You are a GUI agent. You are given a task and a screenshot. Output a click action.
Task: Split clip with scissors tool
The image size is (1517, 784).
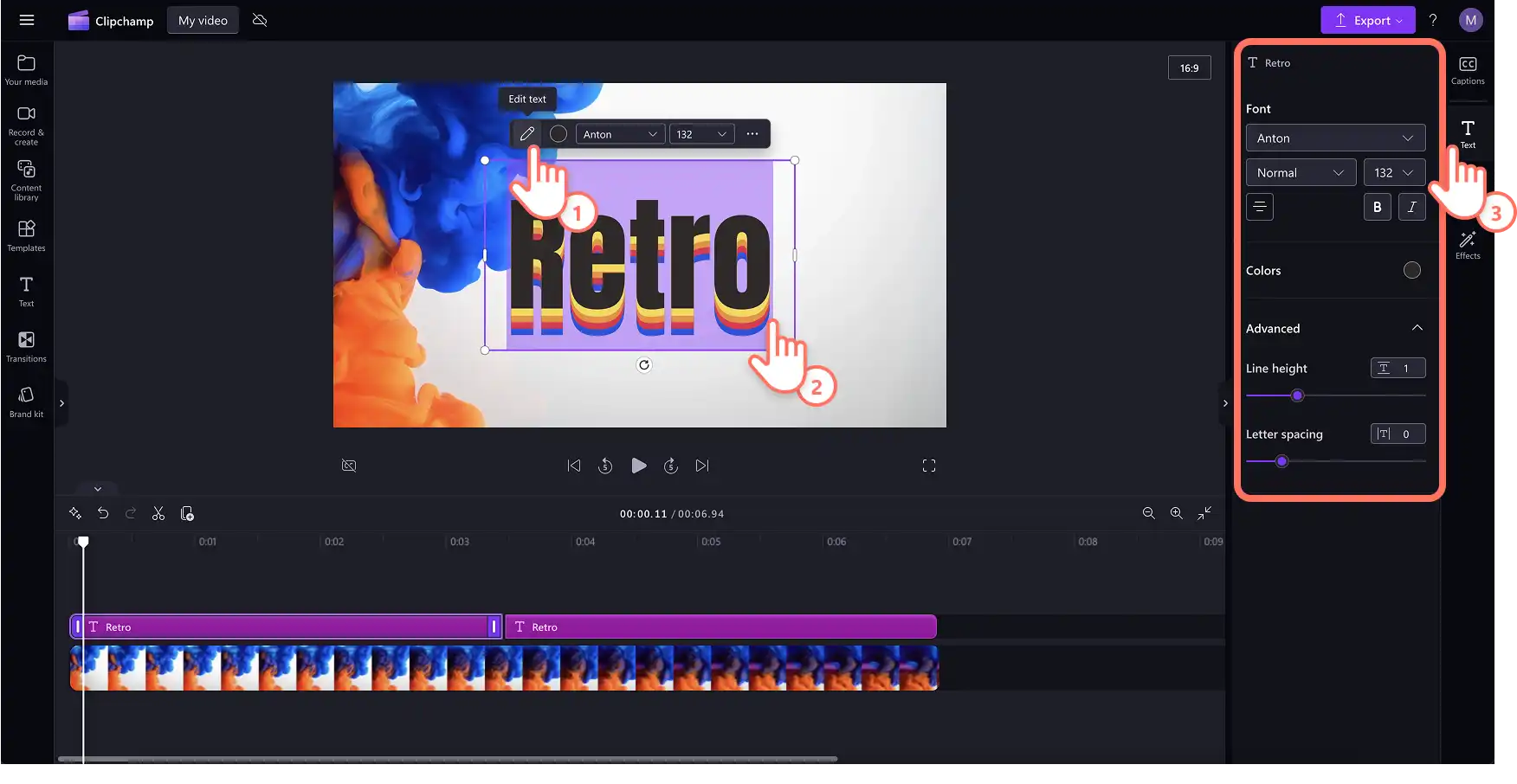pyautogui.click(x=158, y=513)
